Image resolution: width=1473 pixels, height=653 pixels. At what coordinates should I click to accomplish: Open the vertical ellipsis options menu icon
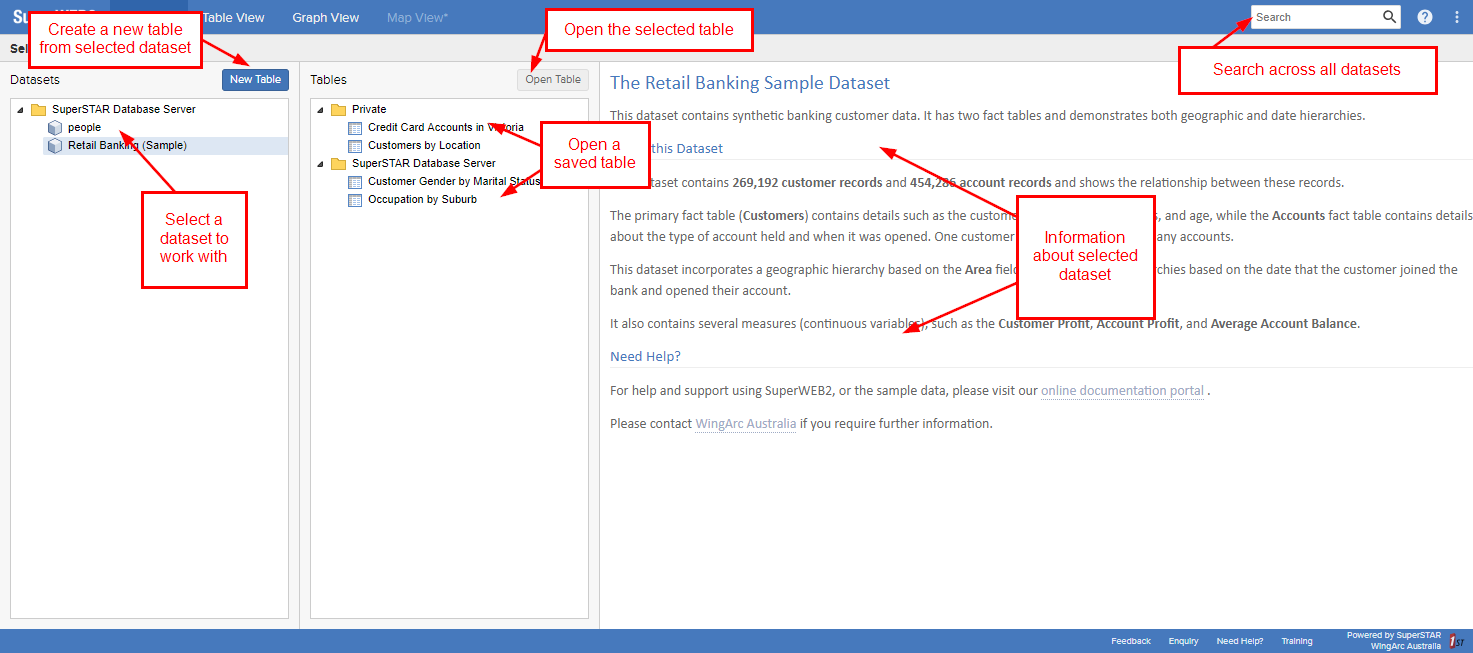pyautogui.click(x=1455, y=16)
